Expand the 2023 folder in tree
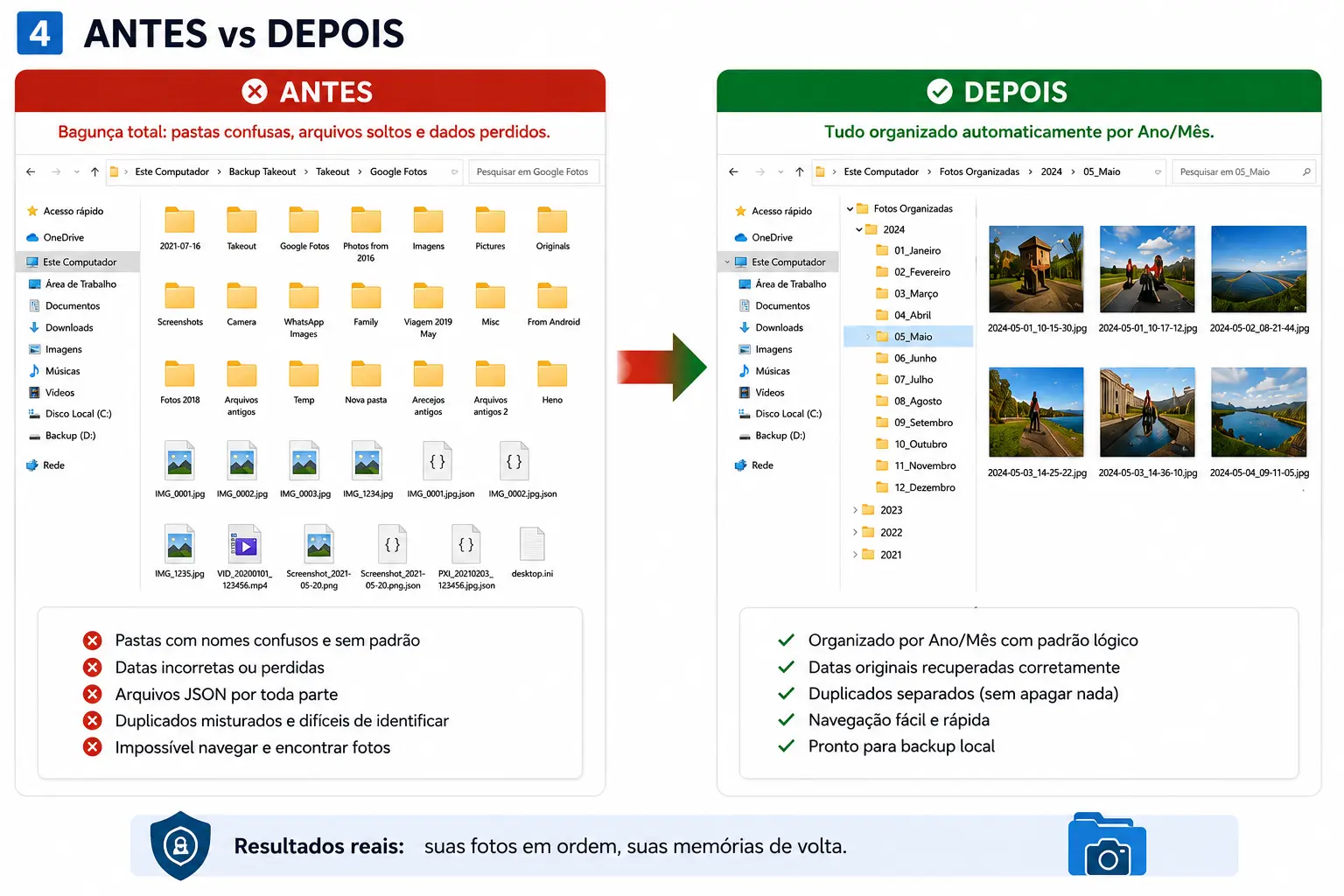 pyautogui.click(x=855, y=510)
